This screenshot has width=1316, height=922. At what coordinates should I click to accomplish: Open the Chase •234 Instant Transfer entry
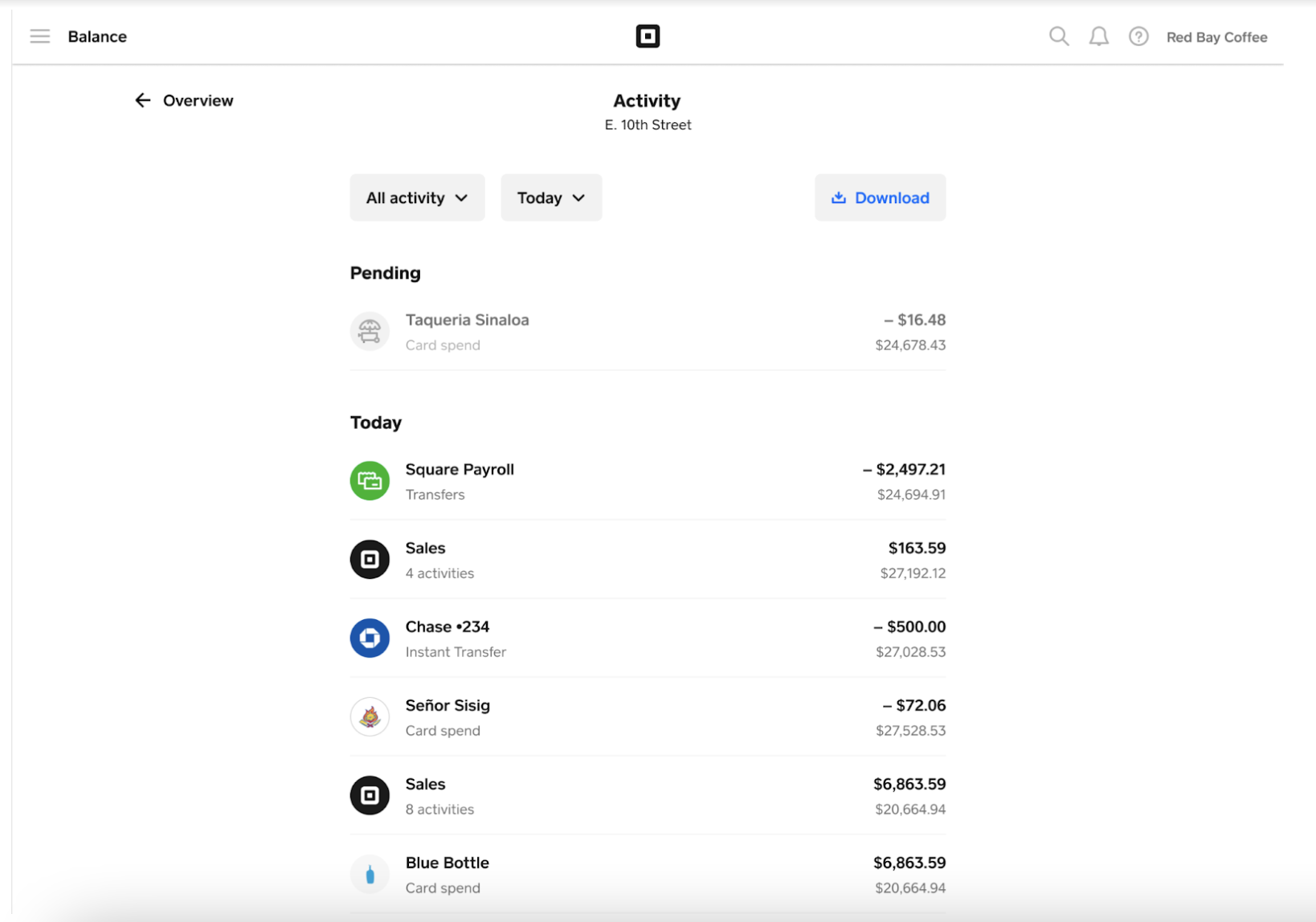pyautogui.click(x=648, y=638)
